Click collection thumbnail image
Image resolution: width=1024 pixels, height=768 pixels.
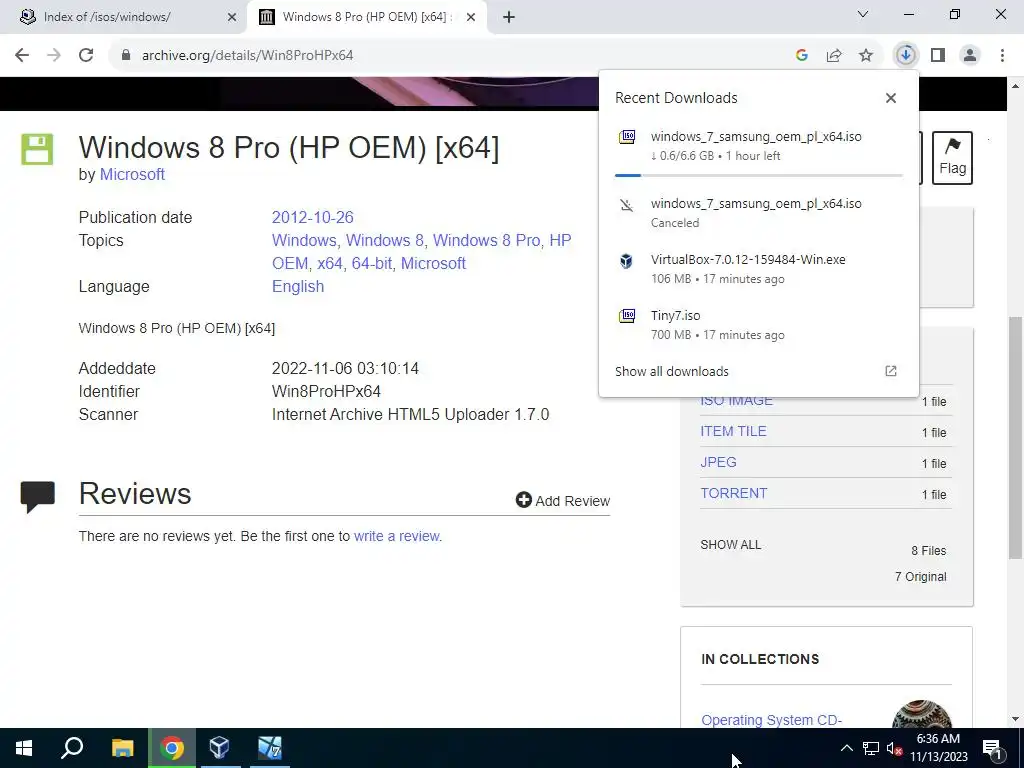pyautogui.click(x=921, y=714)
